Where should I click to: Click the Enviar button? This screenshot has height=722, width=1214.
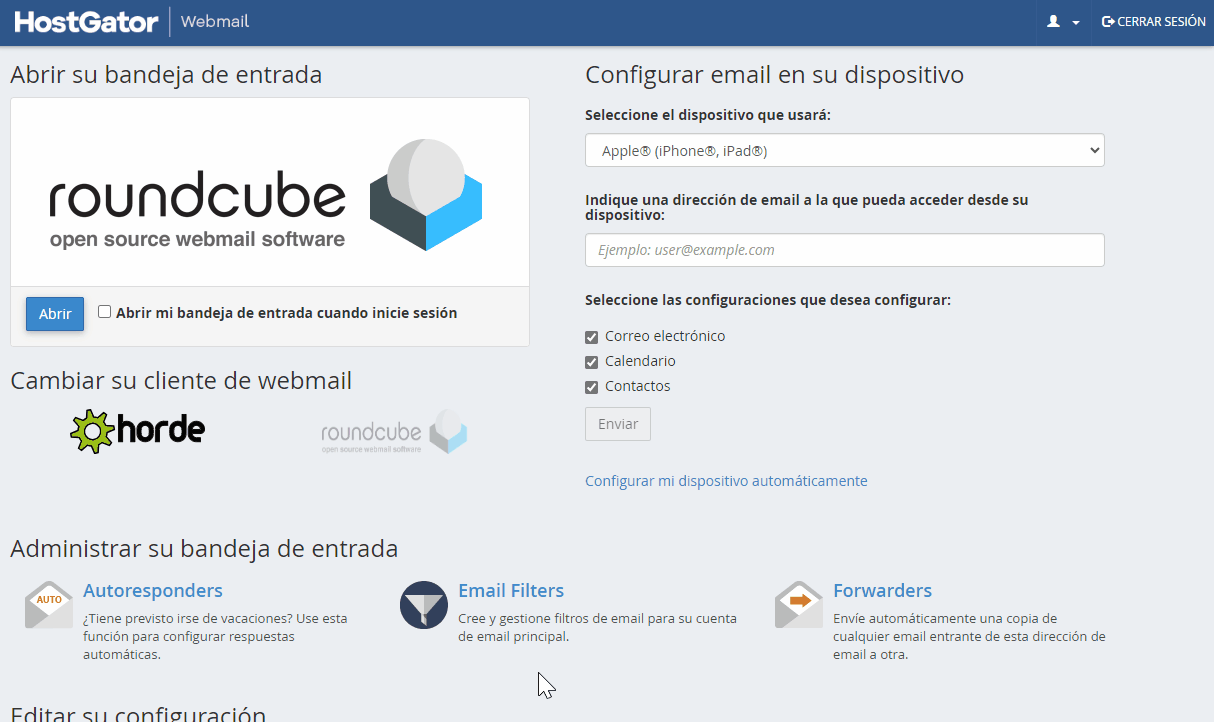click(x=618, y=424)
